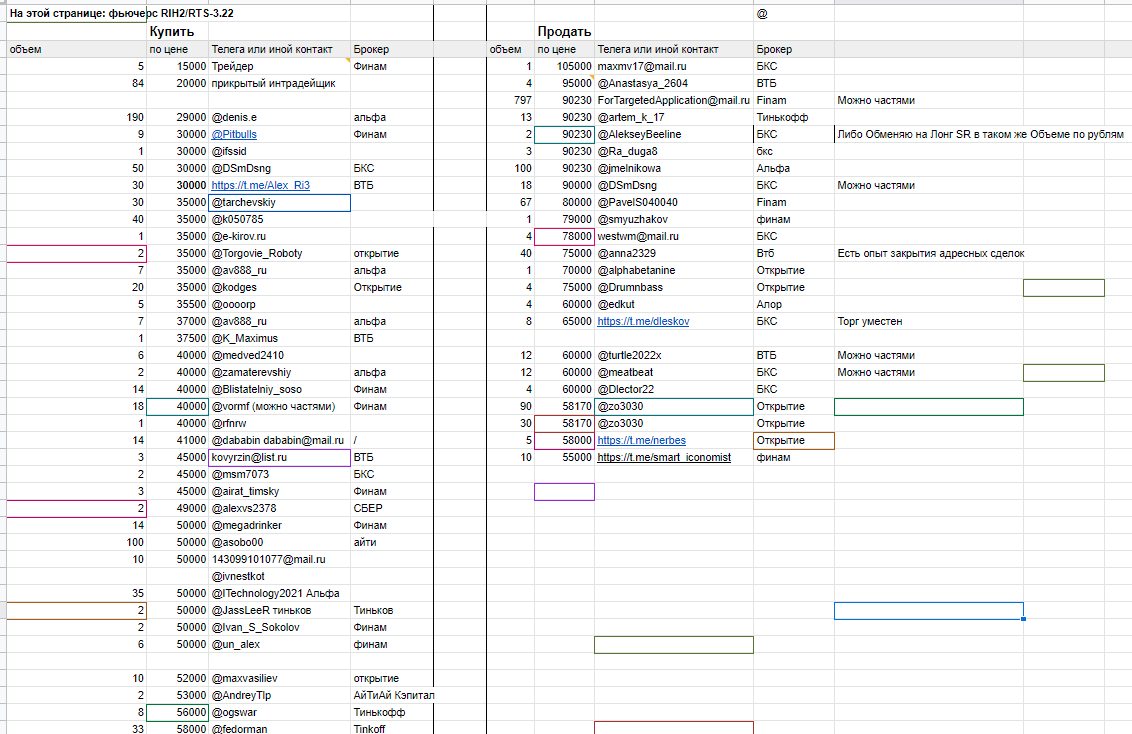Open the @Pitbulls contact link
This screenshot has height=734, width=1132.
[x=234, y=134]
